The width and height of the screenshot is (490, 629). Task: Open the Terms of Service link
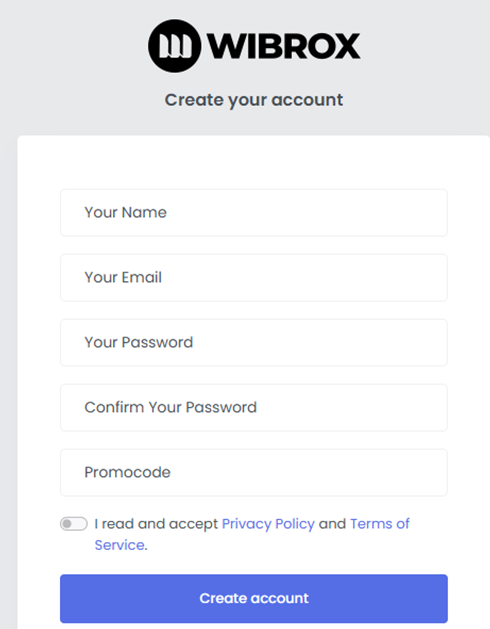pos(380,524)
